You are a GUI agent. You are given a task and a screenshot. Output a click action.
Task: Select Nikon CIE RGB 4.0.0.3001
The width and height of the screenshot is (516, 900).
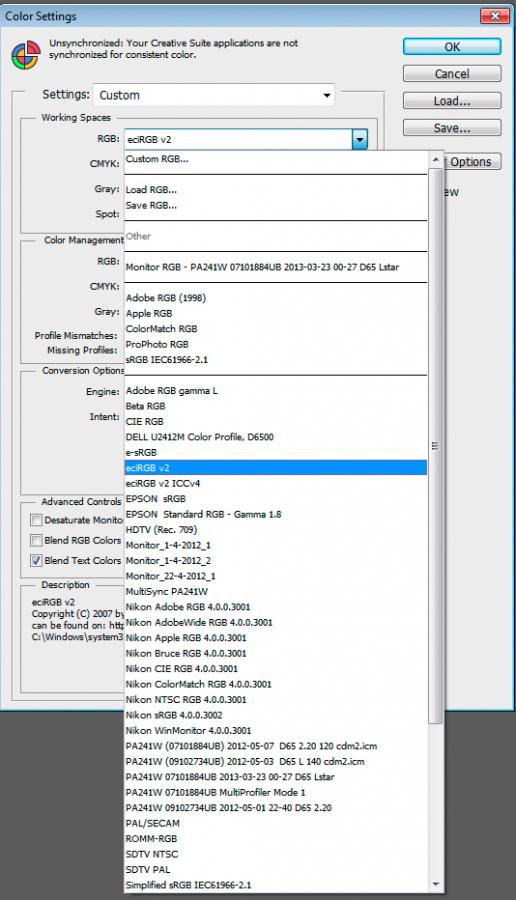click(276, 669)
